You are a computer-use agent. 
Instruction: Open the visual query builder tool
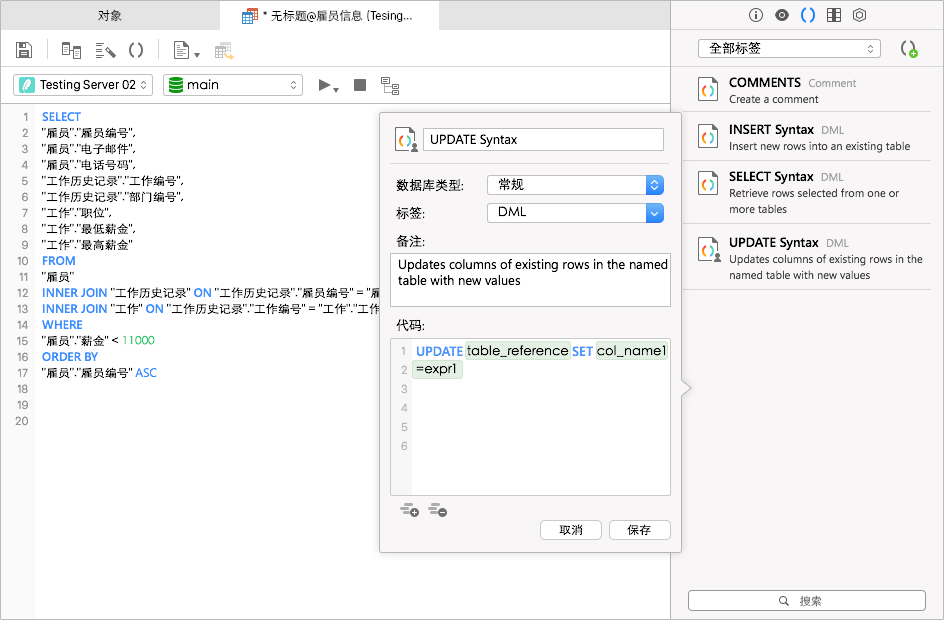pyautogui.click(x=71, y=50)
